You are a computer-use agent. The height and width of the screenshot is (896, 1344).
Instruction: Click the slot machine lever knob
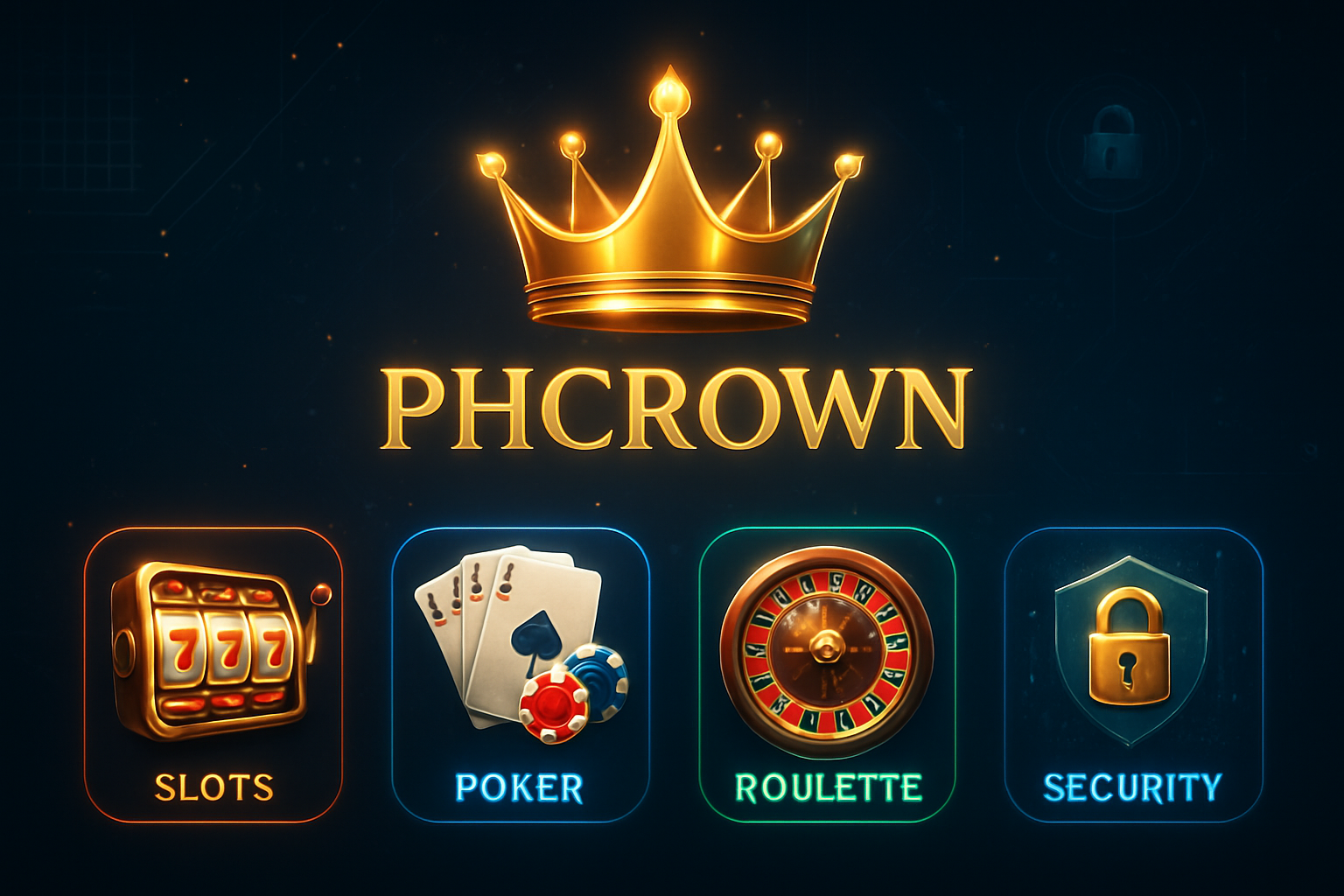pyautogui.click(x=322, y=593)
